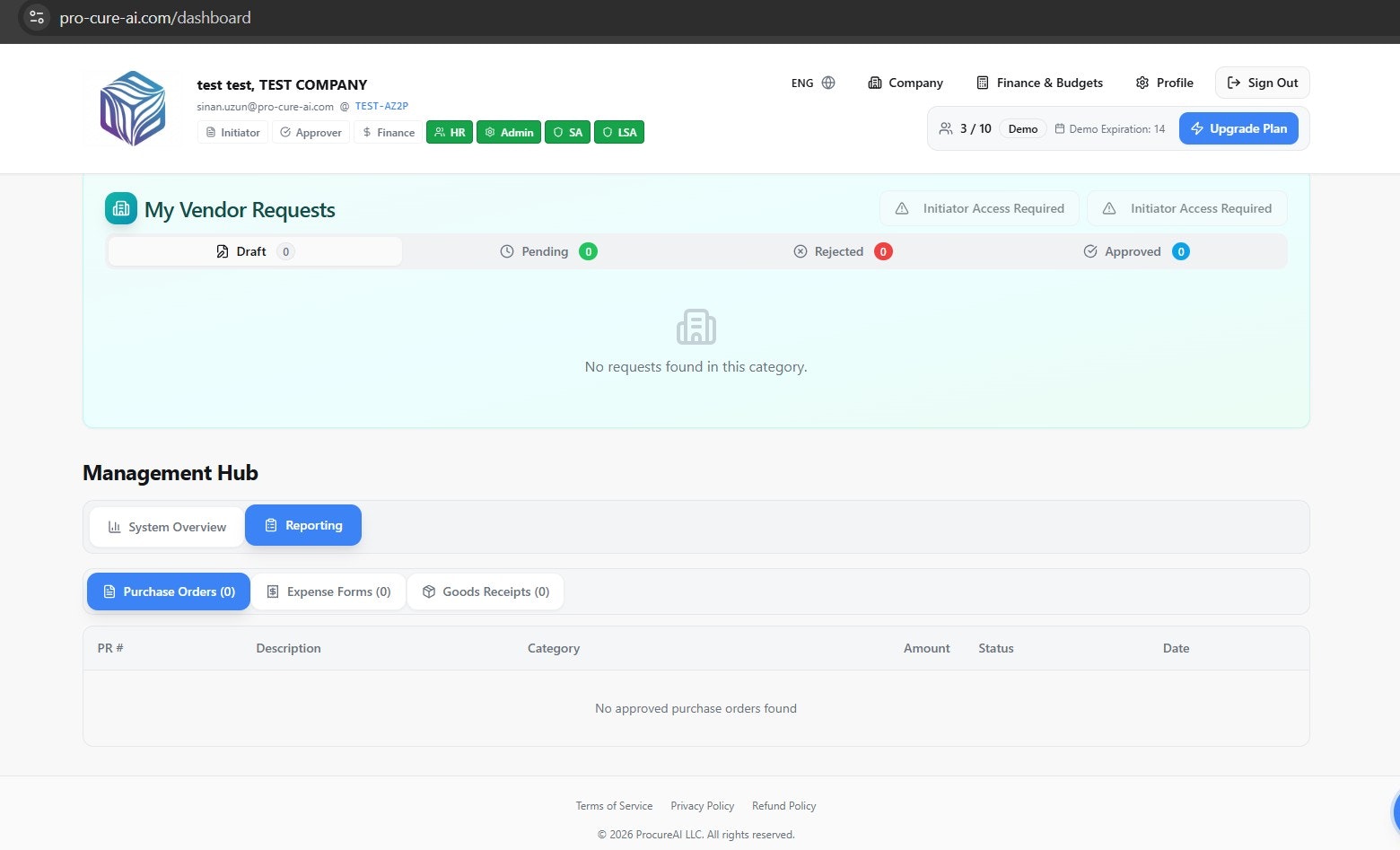
Task: Click the first Initiator Access Required warning icon
Action: pyautogui.click(x=902, y=208)
